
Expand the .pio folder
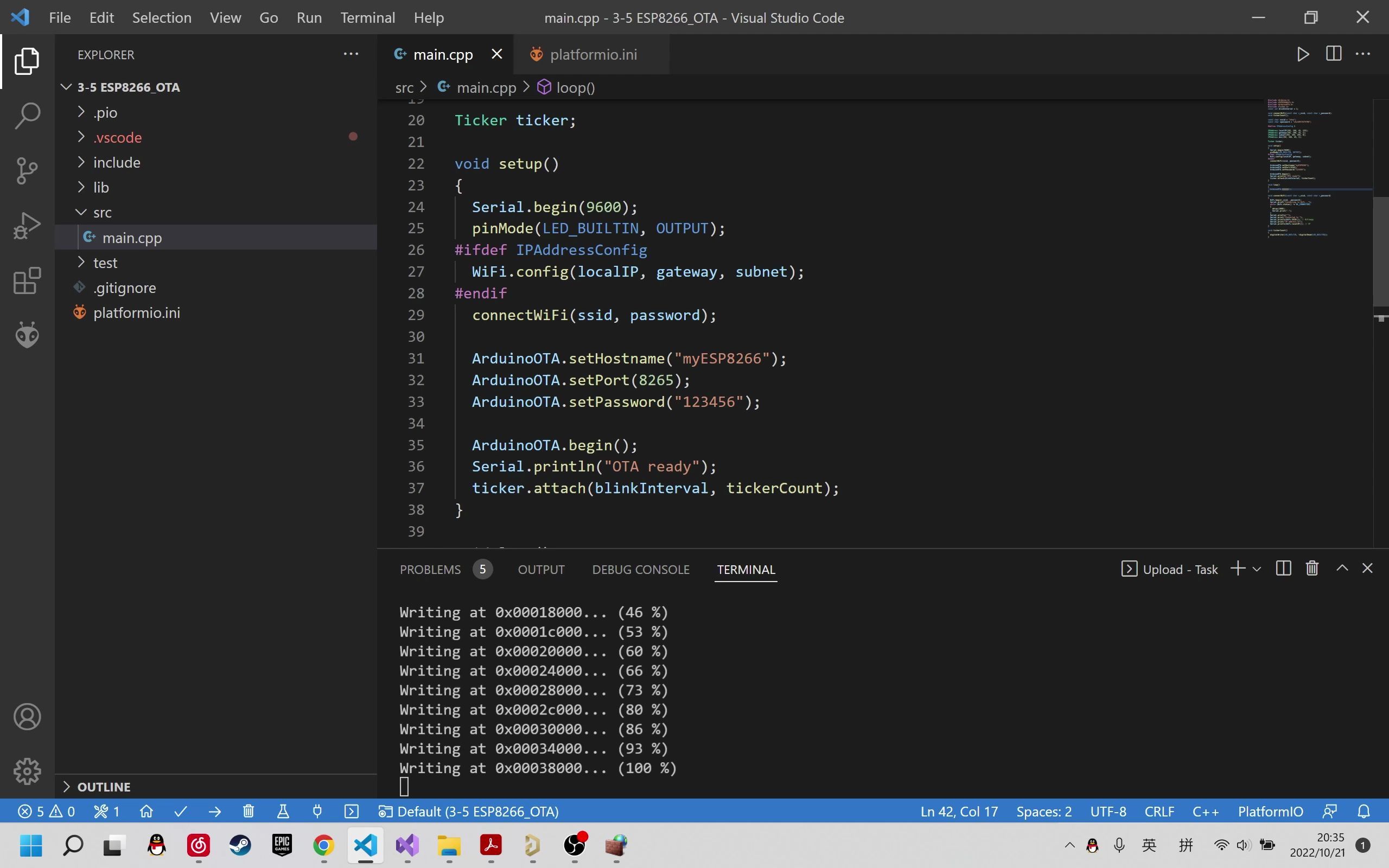[216, 112]
